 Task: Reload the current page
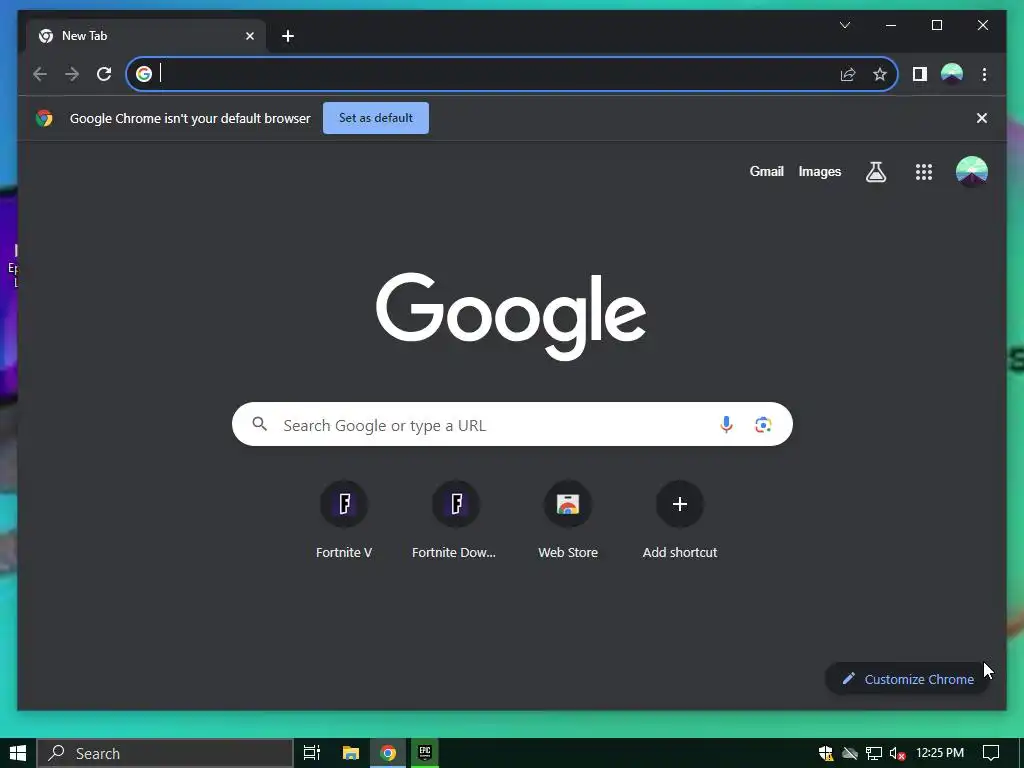click(x=104, y=74)
